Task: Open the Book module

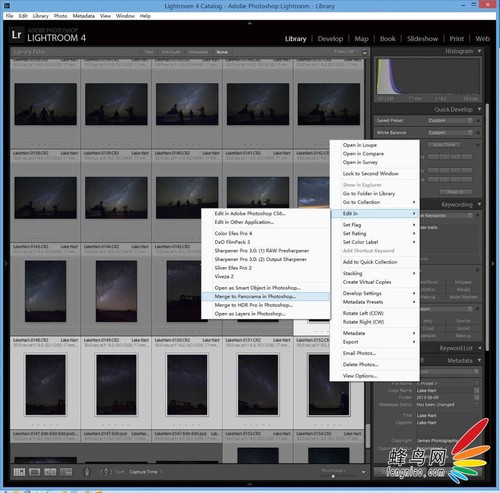Action: [x=387, y=39]
